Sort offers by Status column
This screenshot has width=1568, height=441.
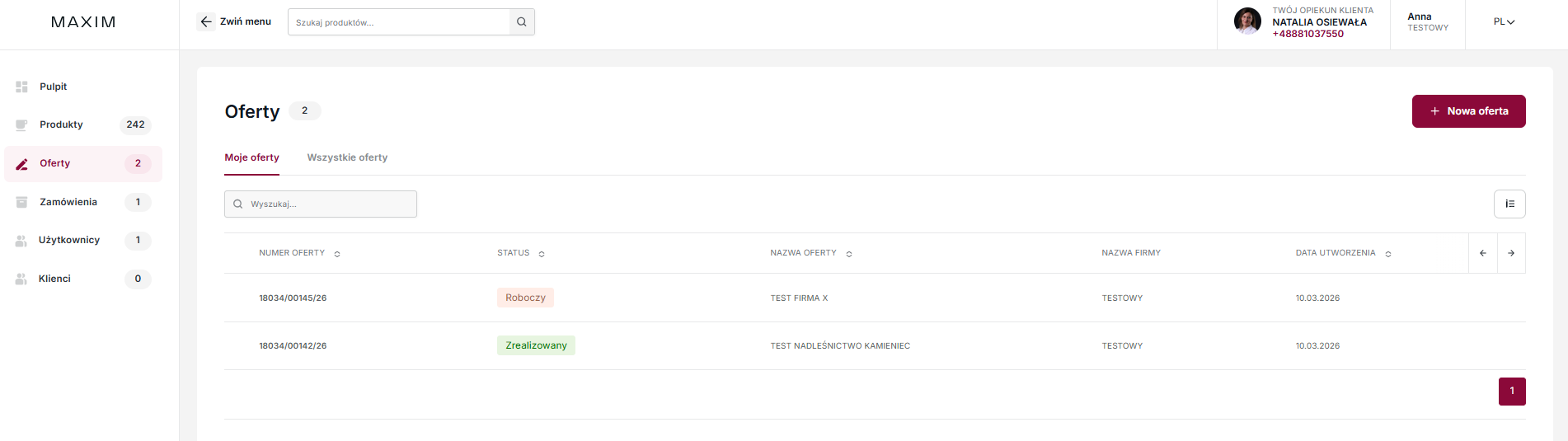pyautogui.click(x=542, y=254)
